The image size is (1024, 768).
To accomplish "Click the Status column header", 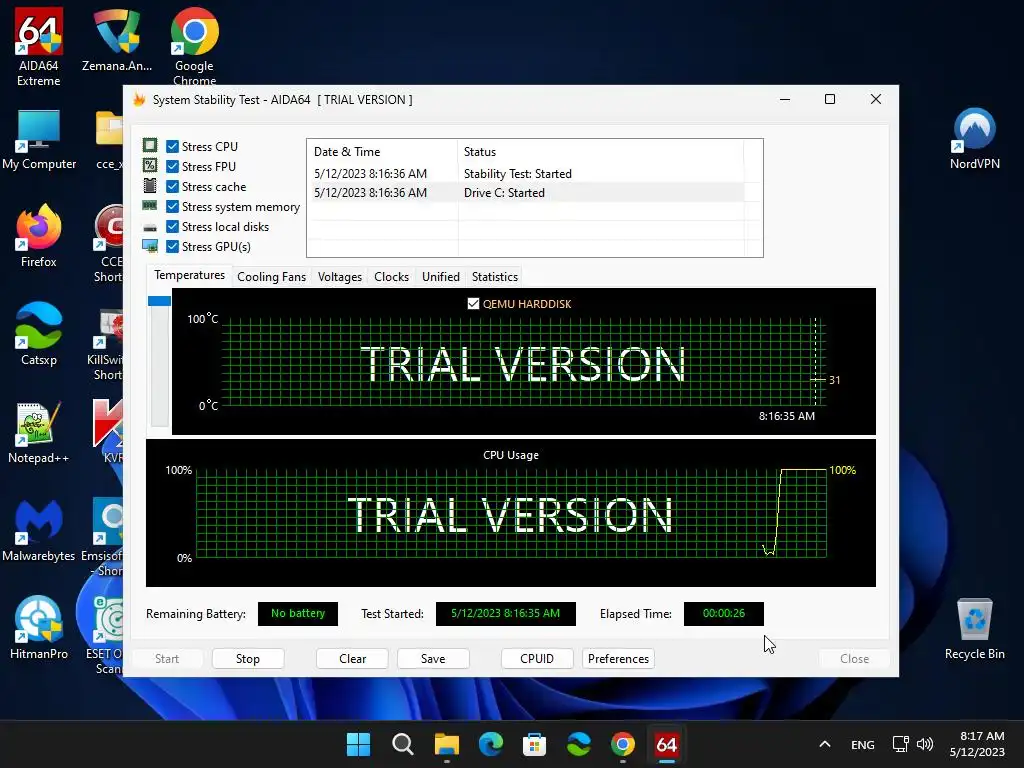I will (600, 152).
